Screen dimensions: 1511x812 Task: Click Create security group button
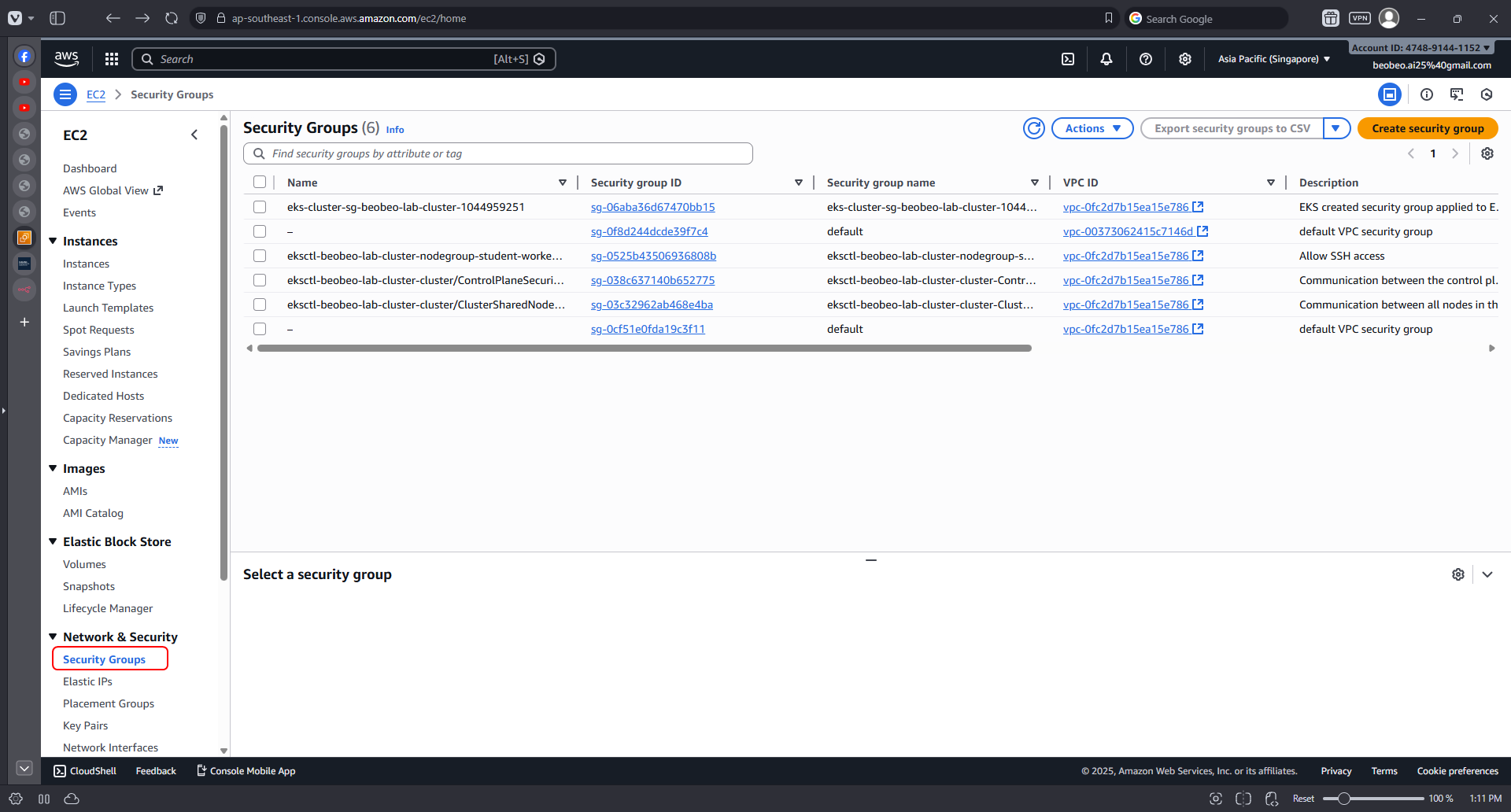click(1428, 128)
